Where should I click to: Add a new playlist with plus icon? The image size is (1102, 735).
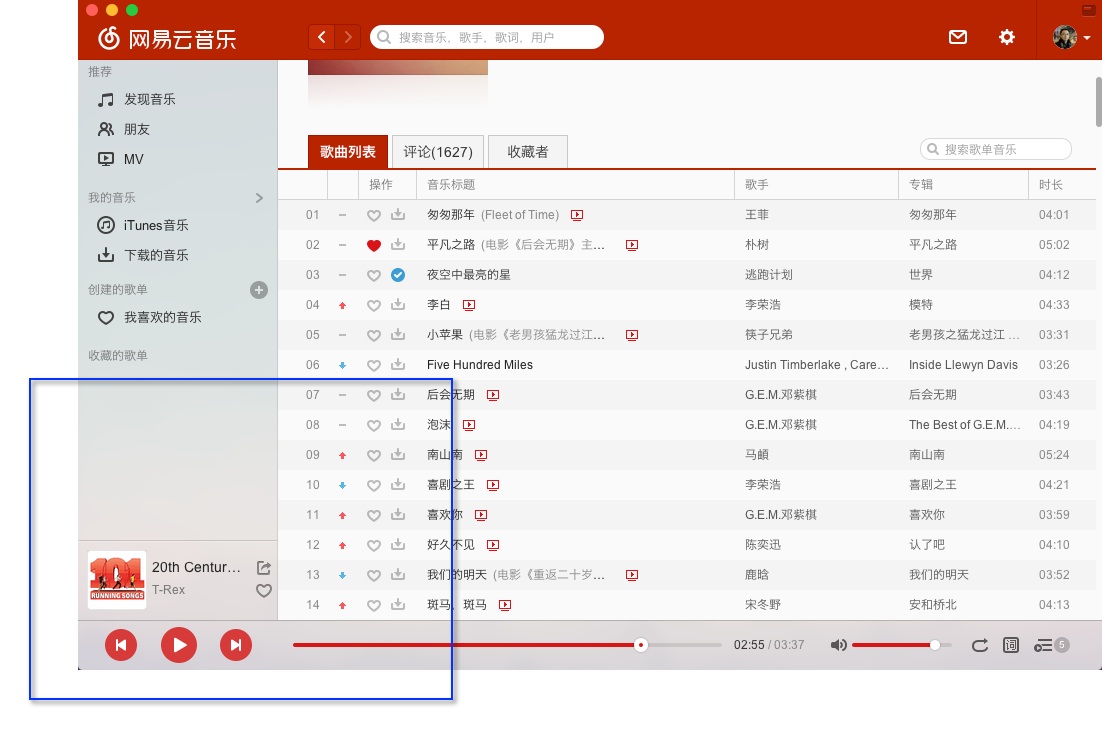259,290
